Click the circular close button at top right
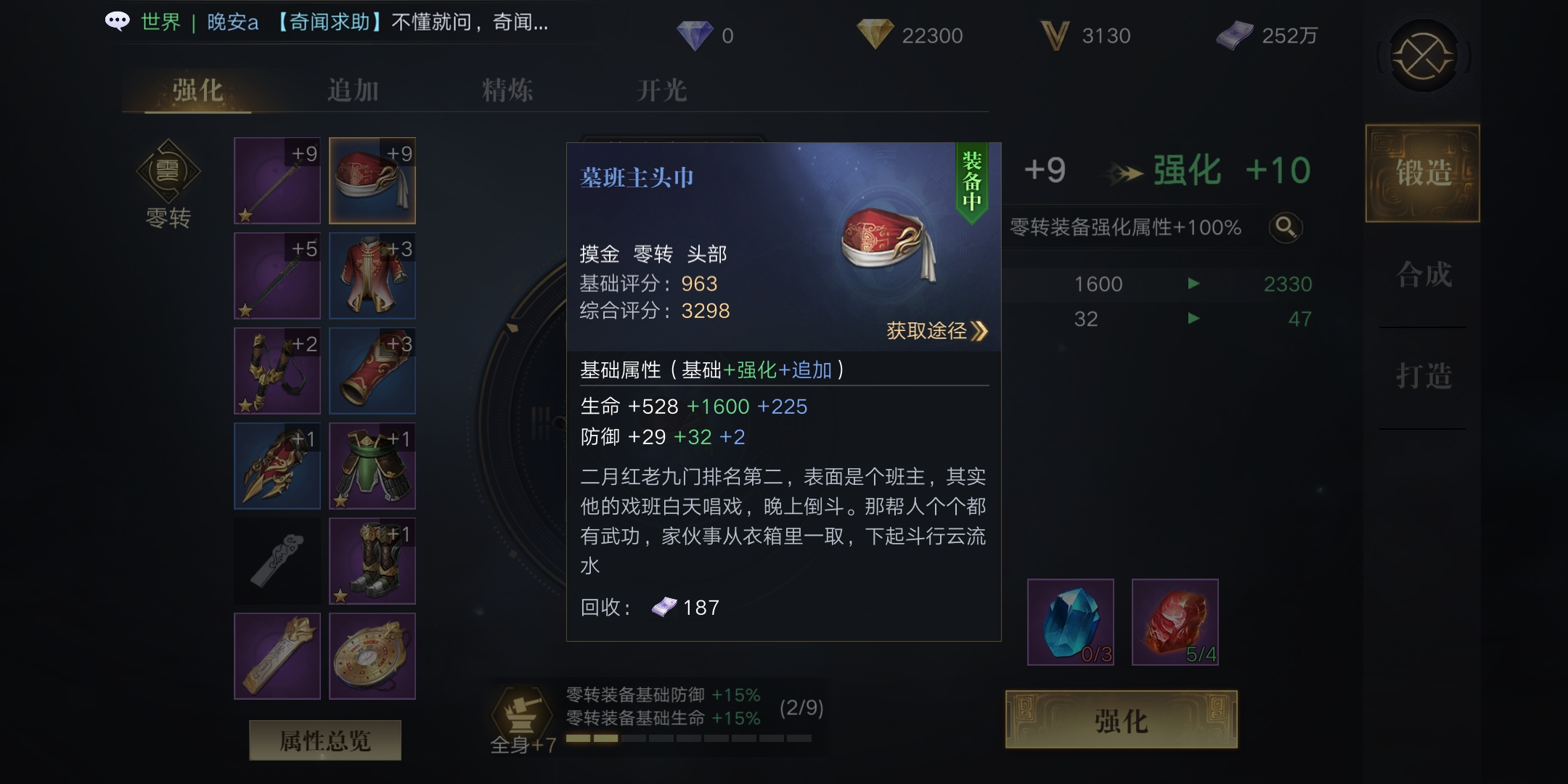The width and height of the screenshot is (1568, 784). point(1423,56)
